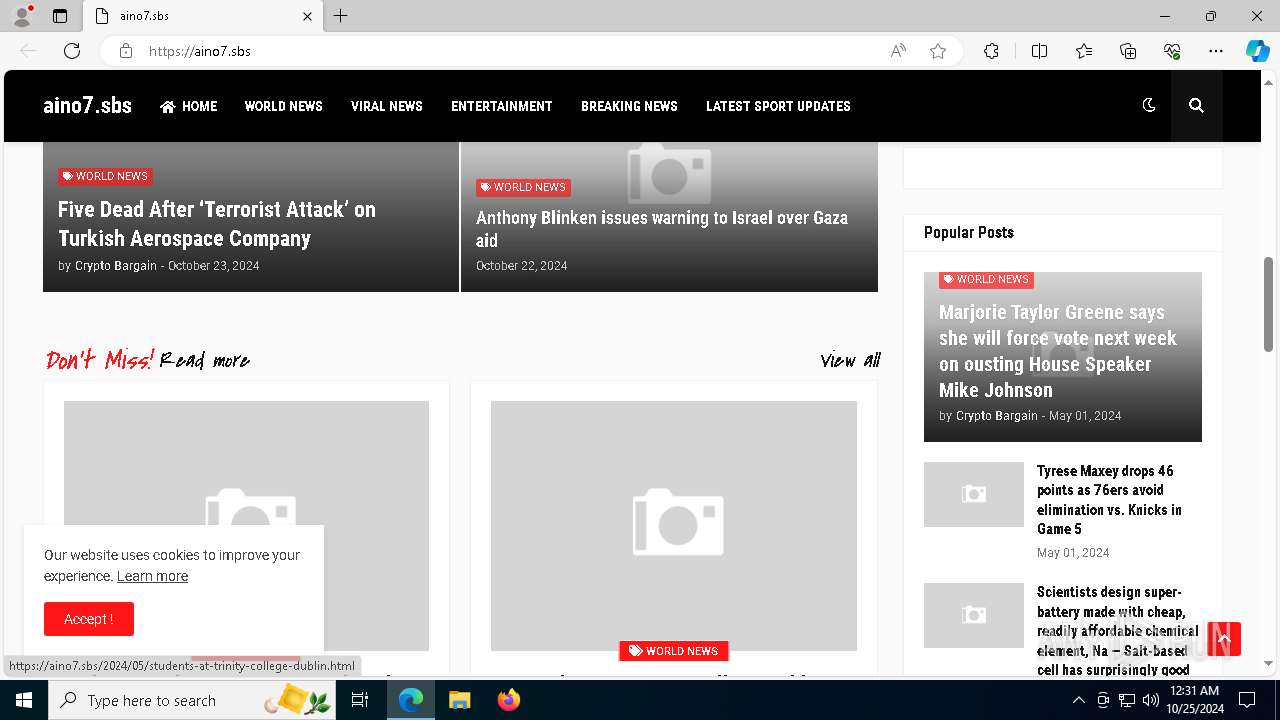Screen dimensions: 1280x720
Task: Toggle split screen icon
Action: tap(1039, 51)
